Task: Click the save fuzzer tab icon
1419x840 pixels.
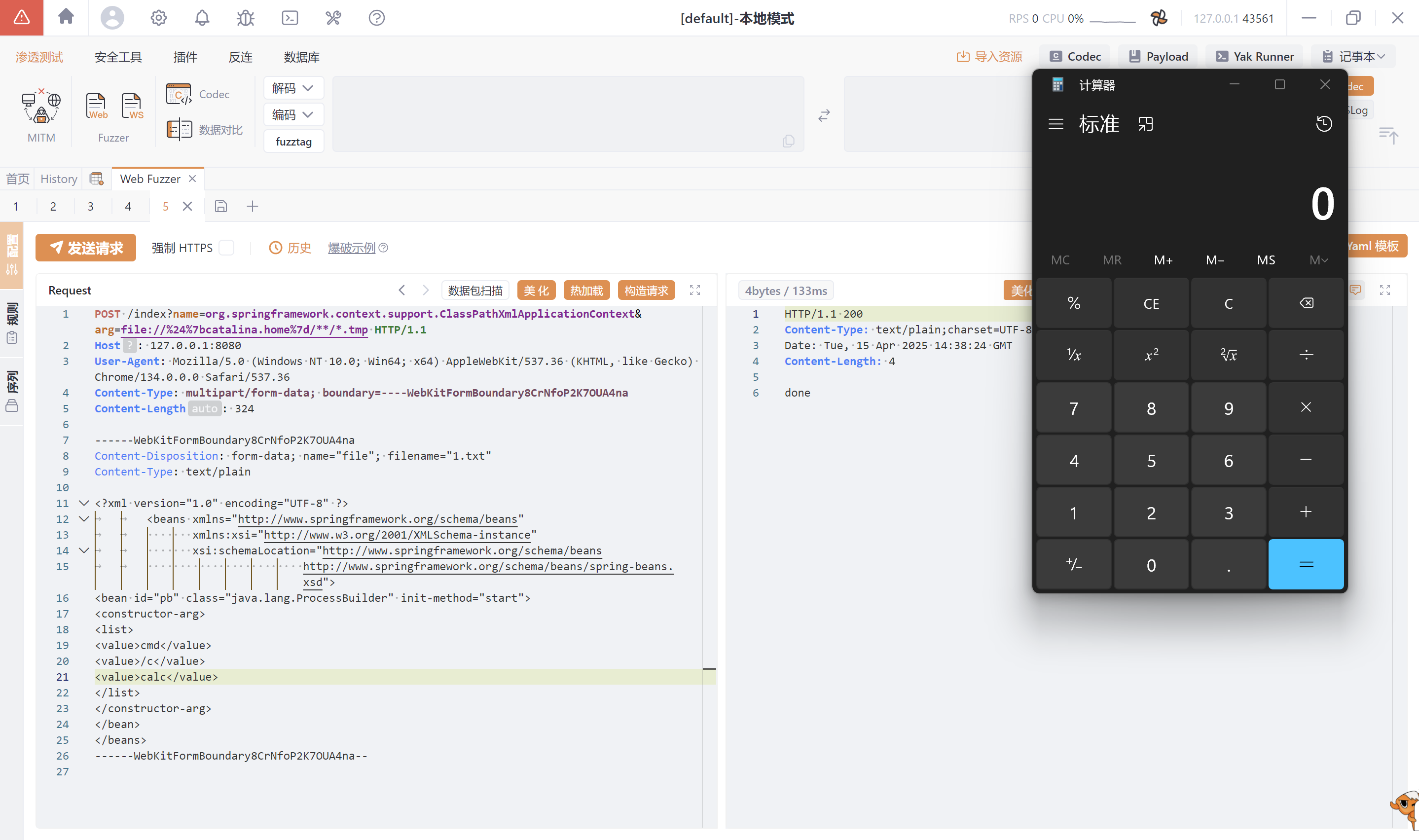Action: 221,207
